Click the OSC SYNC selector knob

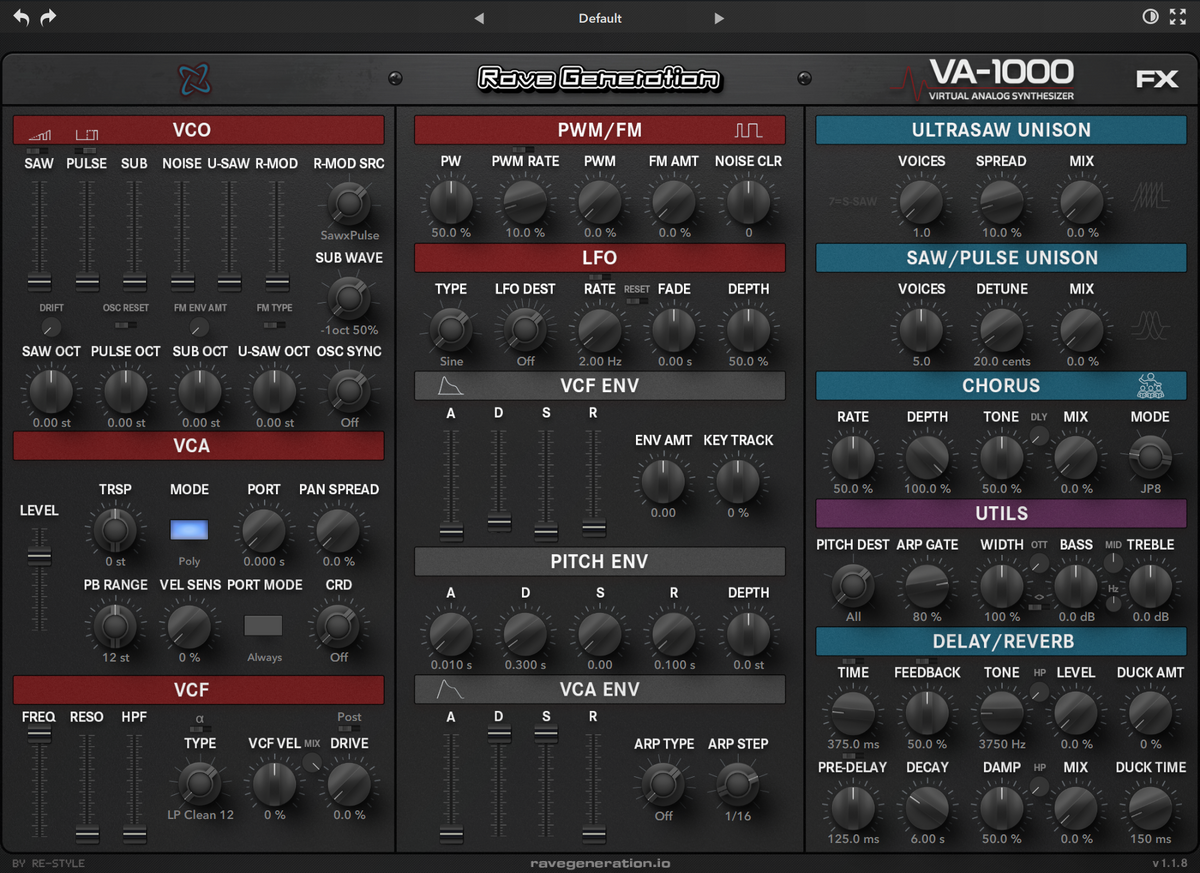coord(347,389)
